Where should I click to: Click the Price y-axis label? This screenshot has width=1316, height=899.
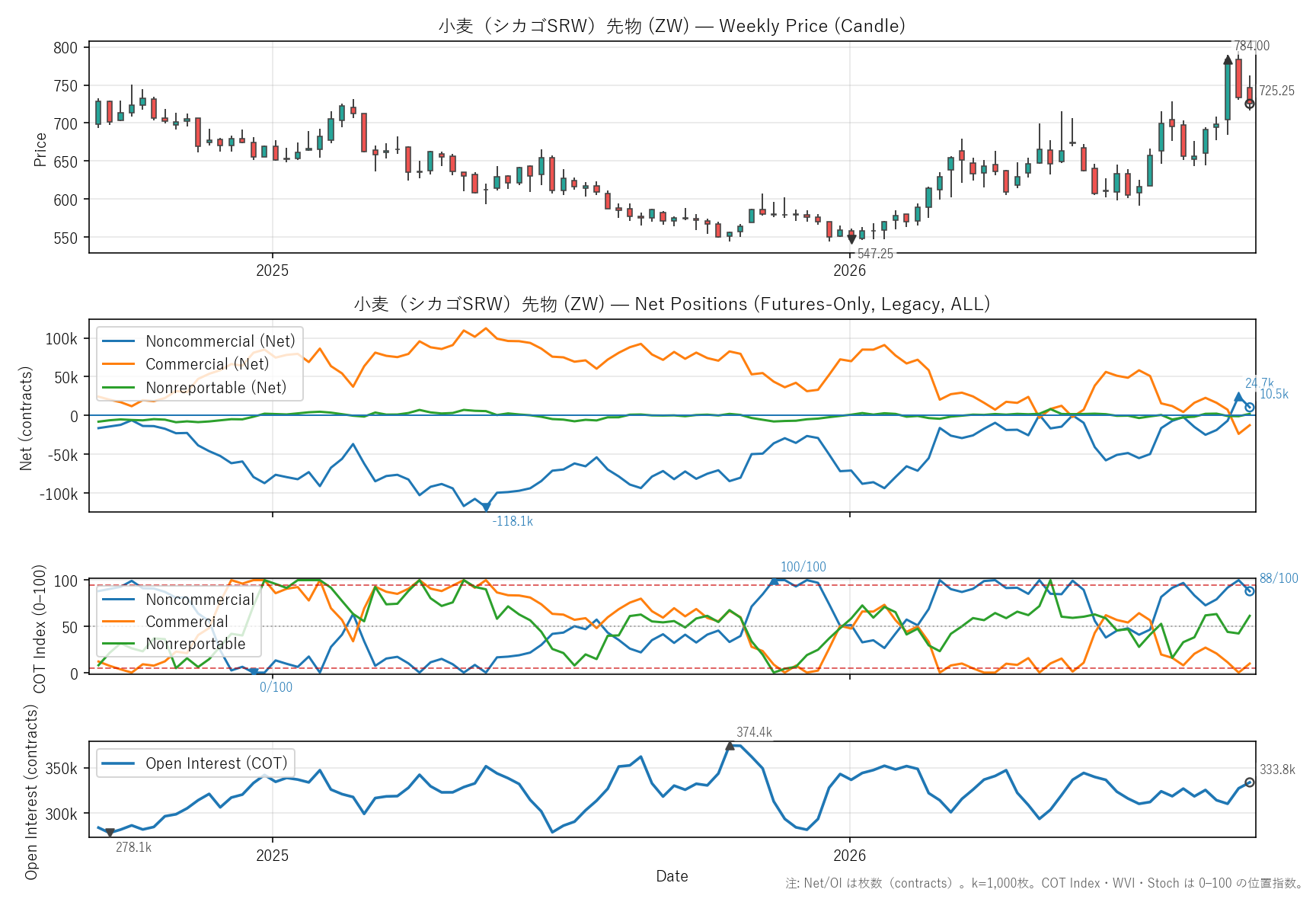tap(40, 149)
